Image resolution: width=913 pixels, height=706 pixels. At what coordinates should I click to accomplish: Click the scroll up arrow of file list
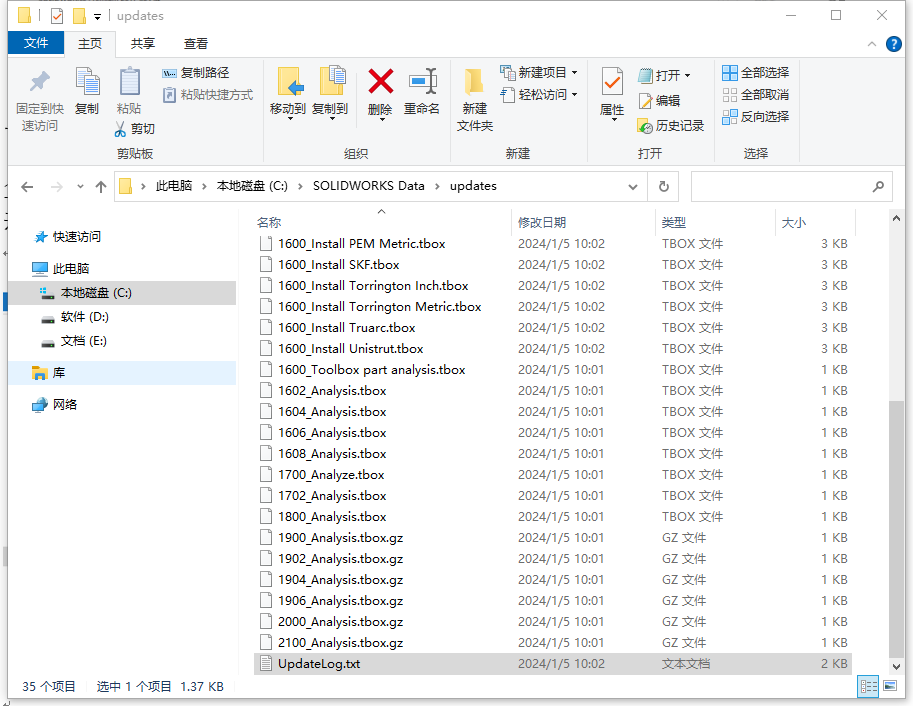pos(896,218)
